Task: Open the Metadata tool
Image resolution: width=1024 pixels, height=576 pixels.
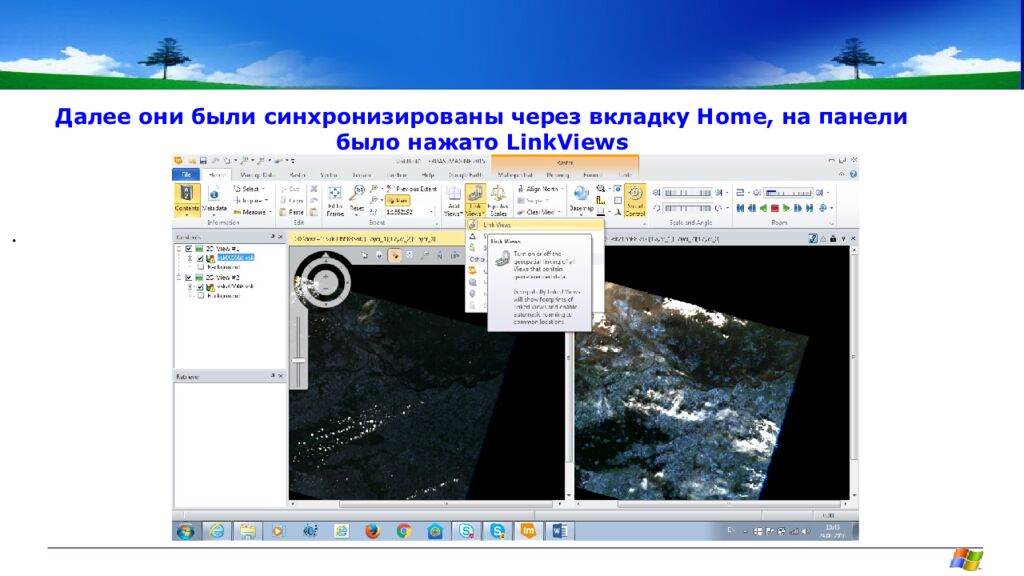Action: click(x=214, y=197)
